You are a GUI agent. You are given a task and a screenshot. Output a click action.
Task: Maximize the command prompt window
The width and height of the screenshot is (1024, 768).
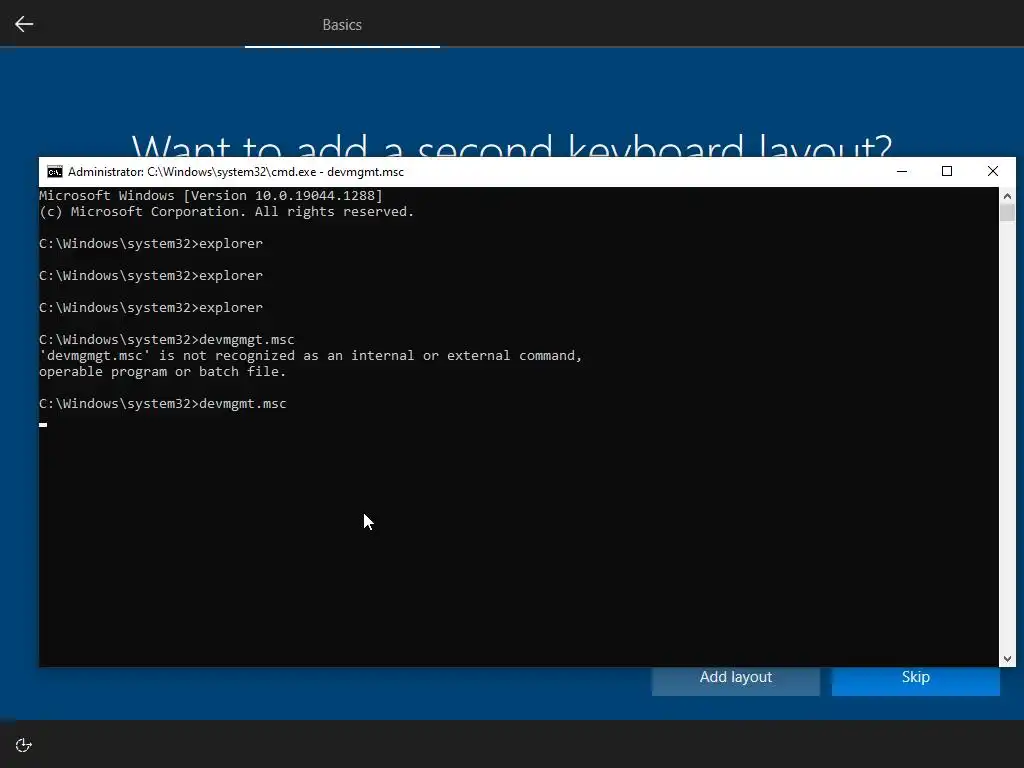(947, 171)
